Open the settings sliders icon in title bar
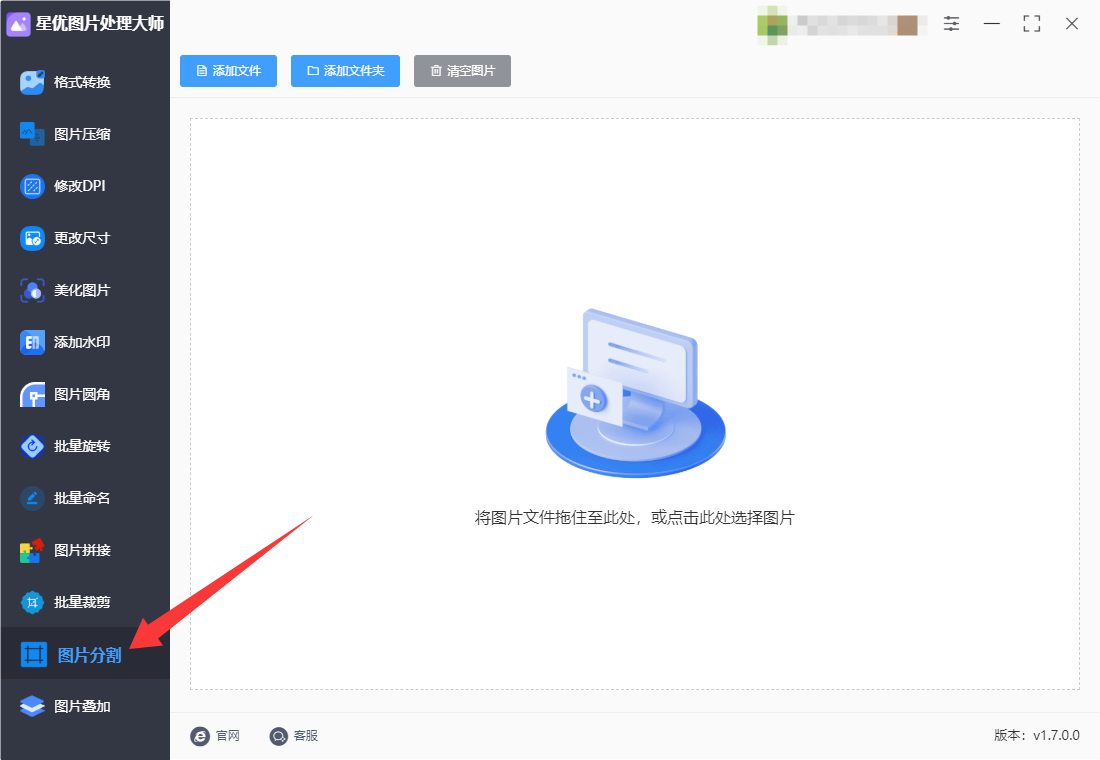 tap(951, 24)
